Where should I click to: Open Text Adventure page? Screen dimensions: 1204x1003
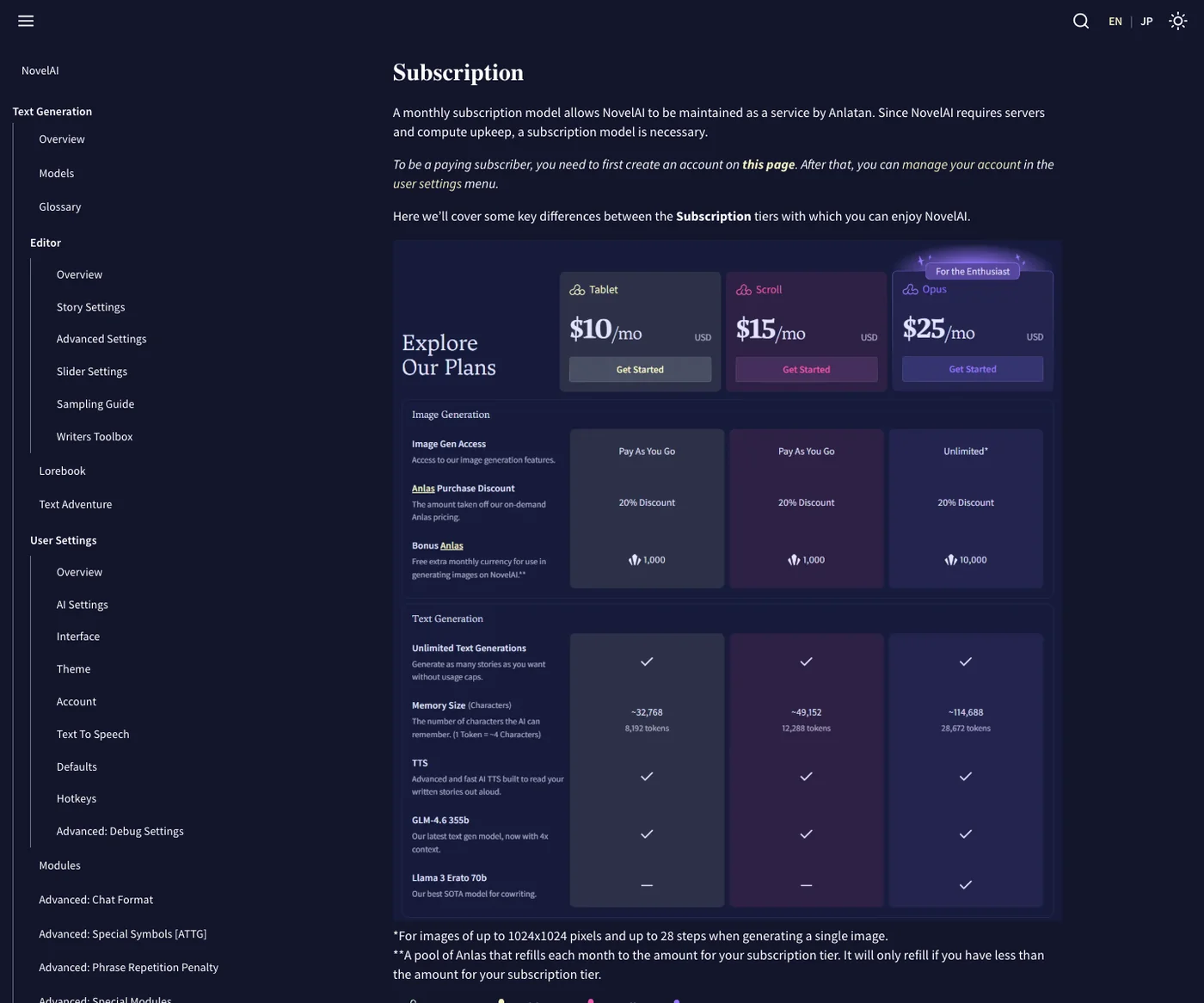point(76,505)
